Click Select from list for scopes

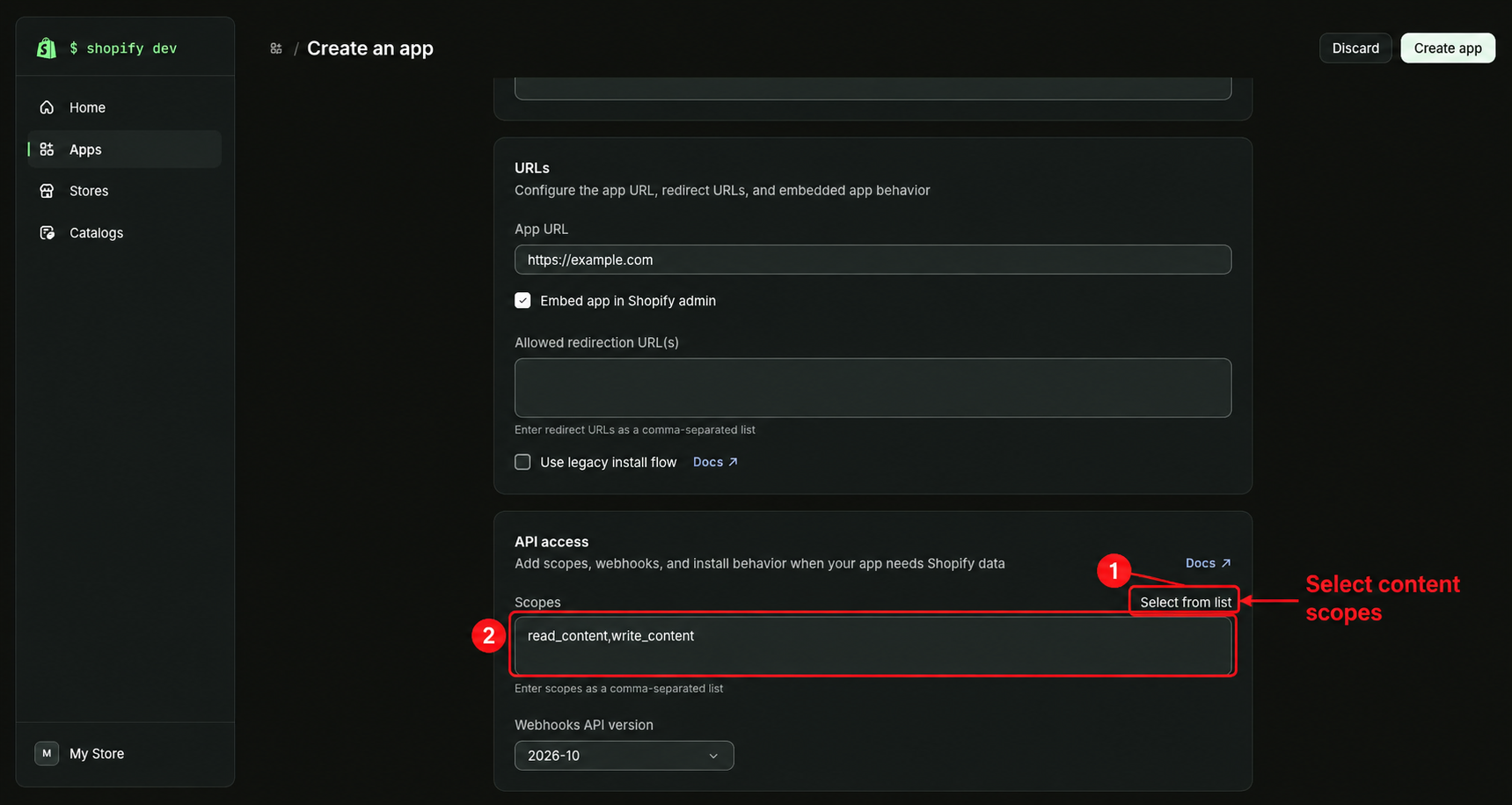[1185, 602]
